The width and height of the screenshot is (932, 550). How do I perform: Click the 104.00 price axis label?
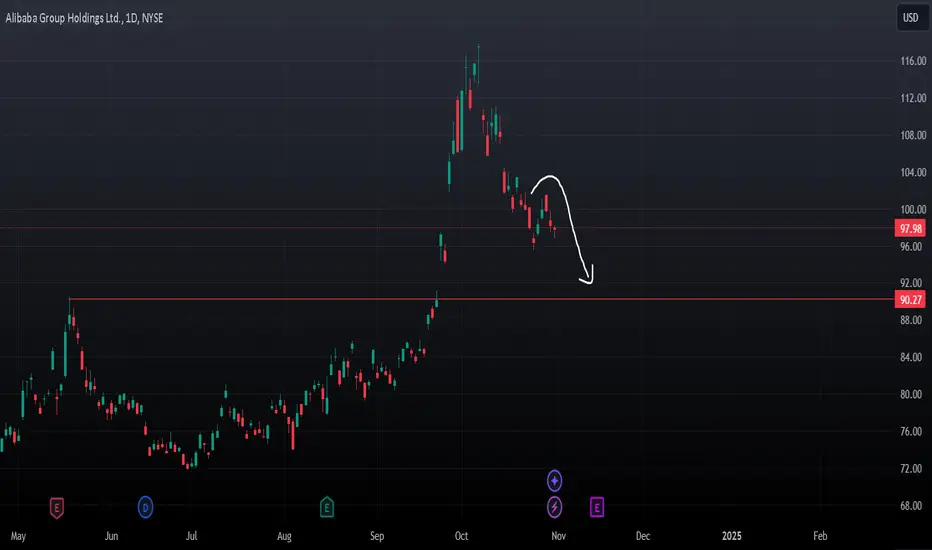[913, 172]
